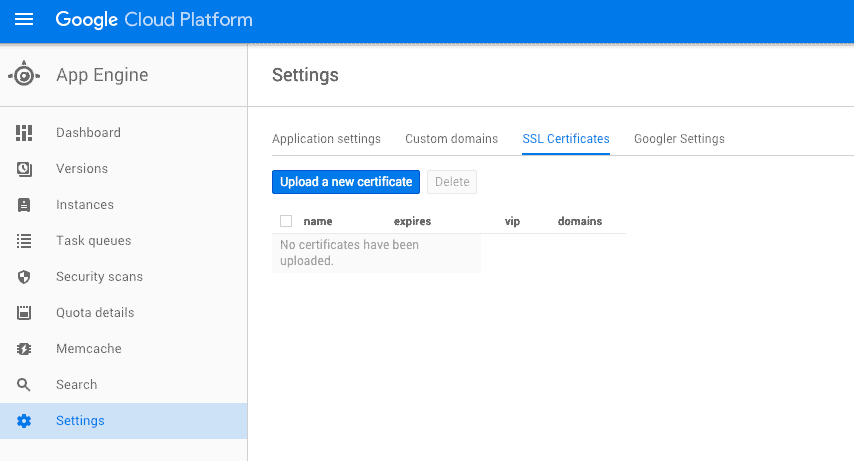Go to Dashboard in sidebar
The image size is (854, 461).
point(124,132)
